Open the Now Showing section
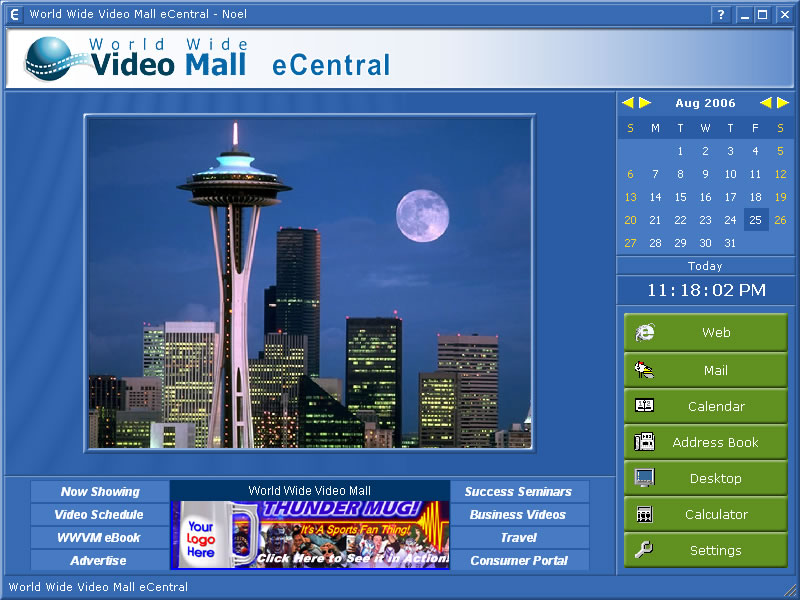 click(100, 492)
